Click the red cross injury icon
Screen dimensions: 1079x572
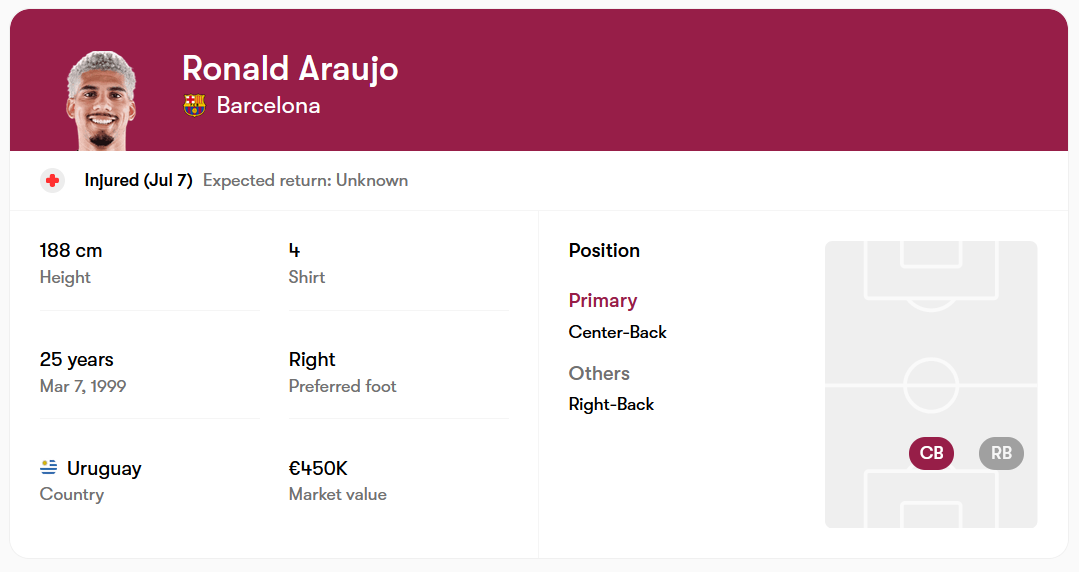pos(53,181)
